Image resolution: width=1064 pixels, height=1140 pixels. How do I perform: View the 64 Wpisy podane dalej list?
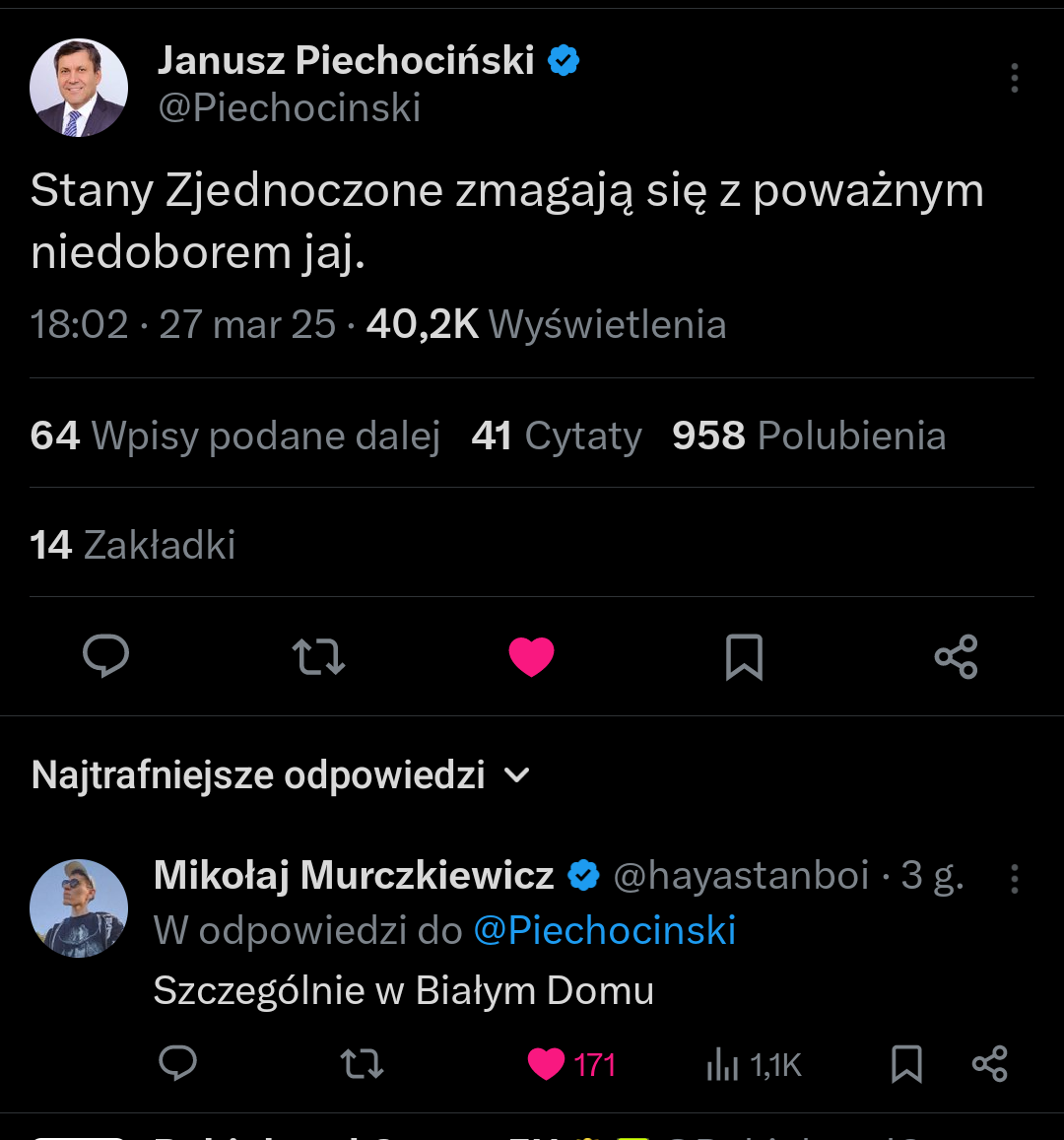(x=234, y=436)
